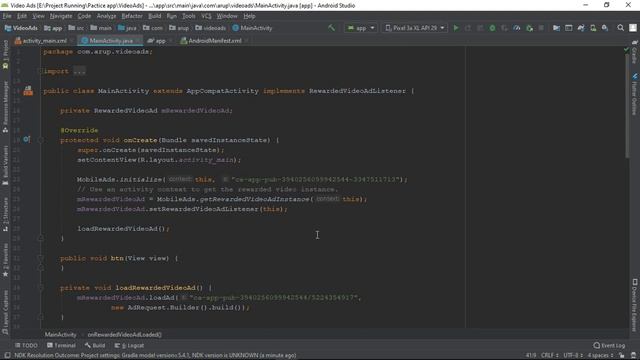640x360 pixels.
Task: Click the VideoAds breadcrumb in navigation bar
Action: [x=21, y=28]
